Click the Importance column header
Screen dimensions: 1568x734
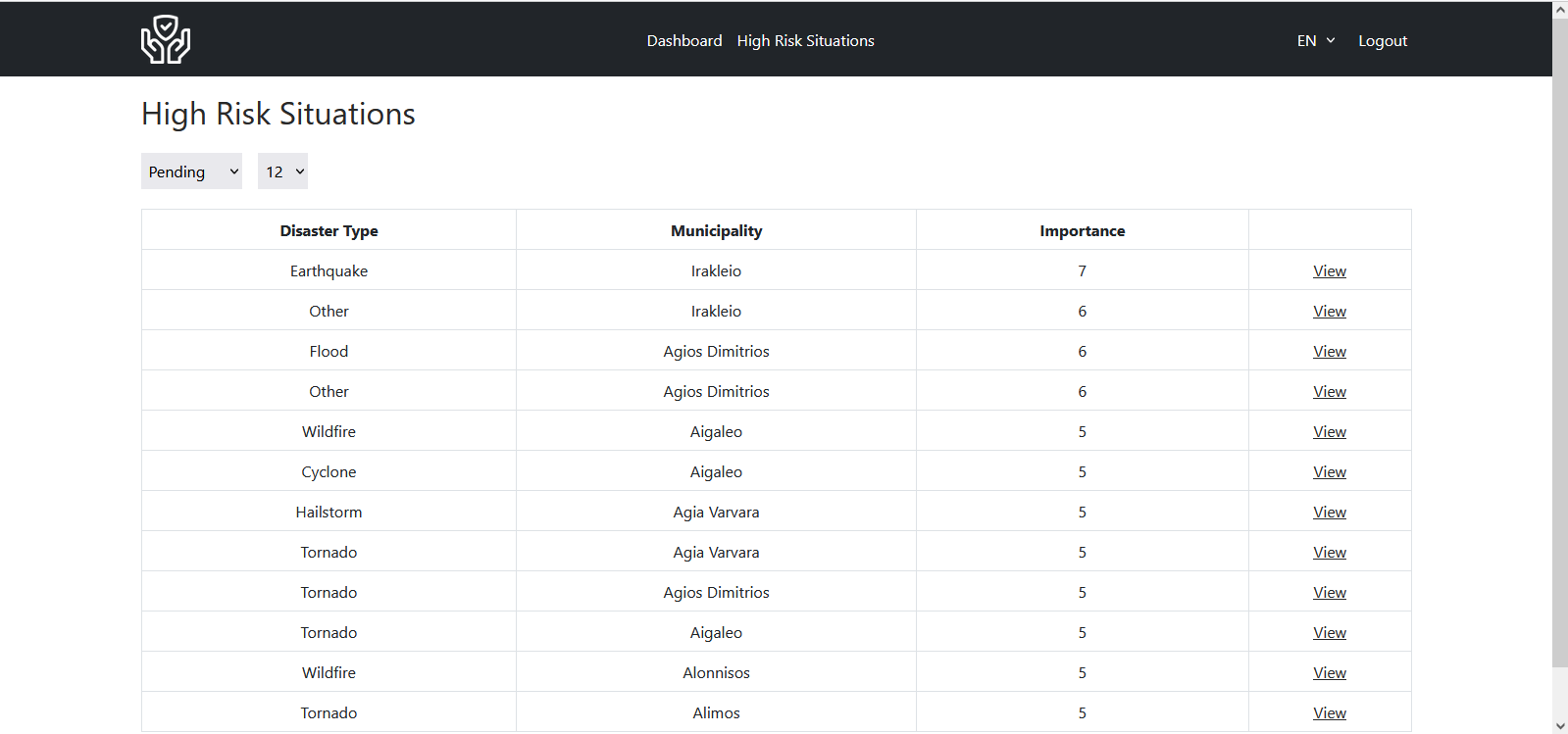(x=1082, y=231)
